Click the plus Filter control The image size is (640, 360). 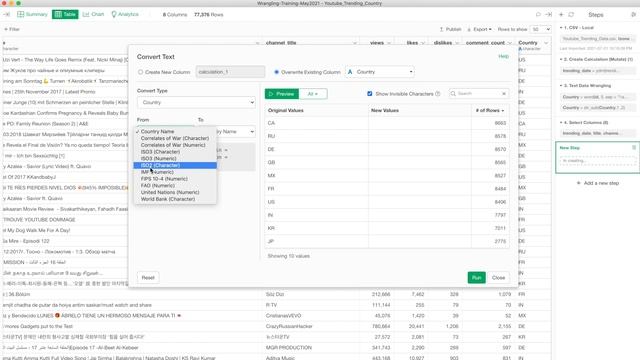point(12,29)
